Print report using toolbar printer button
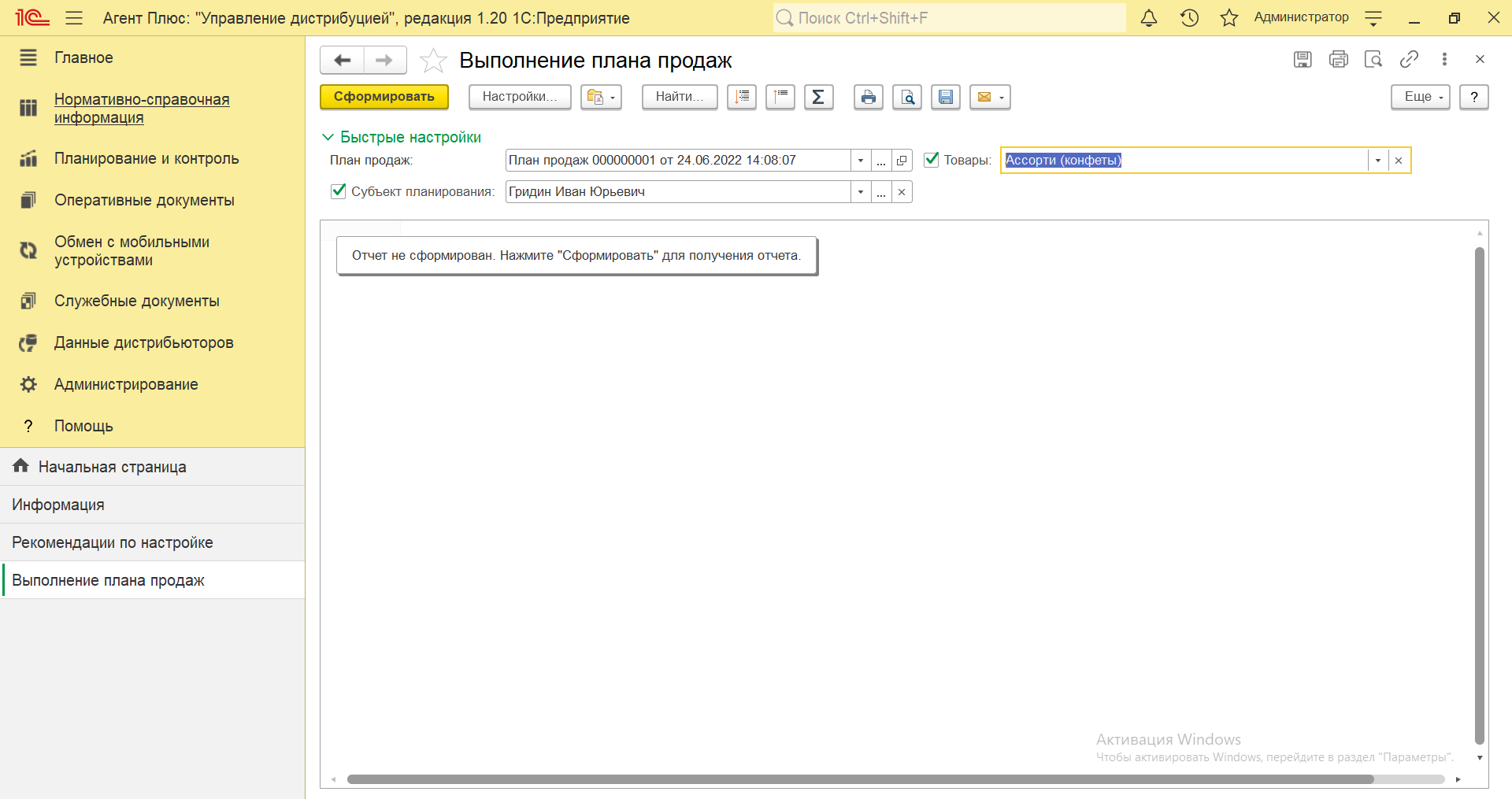The image size is (1512, 799). coord(869,97)
